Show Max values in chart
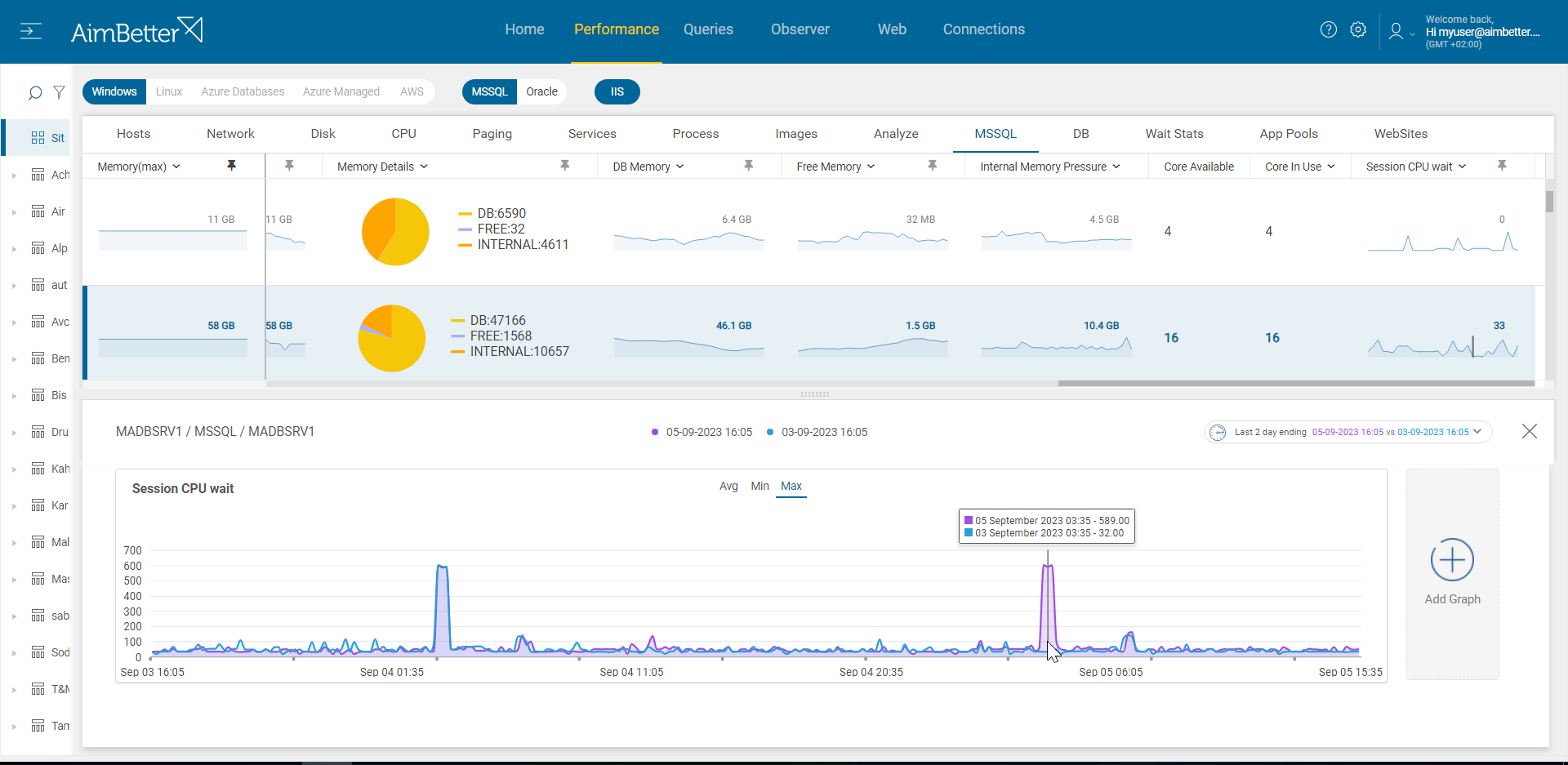This screenshot has height=765, width=1568. click(x=791, y=486)
